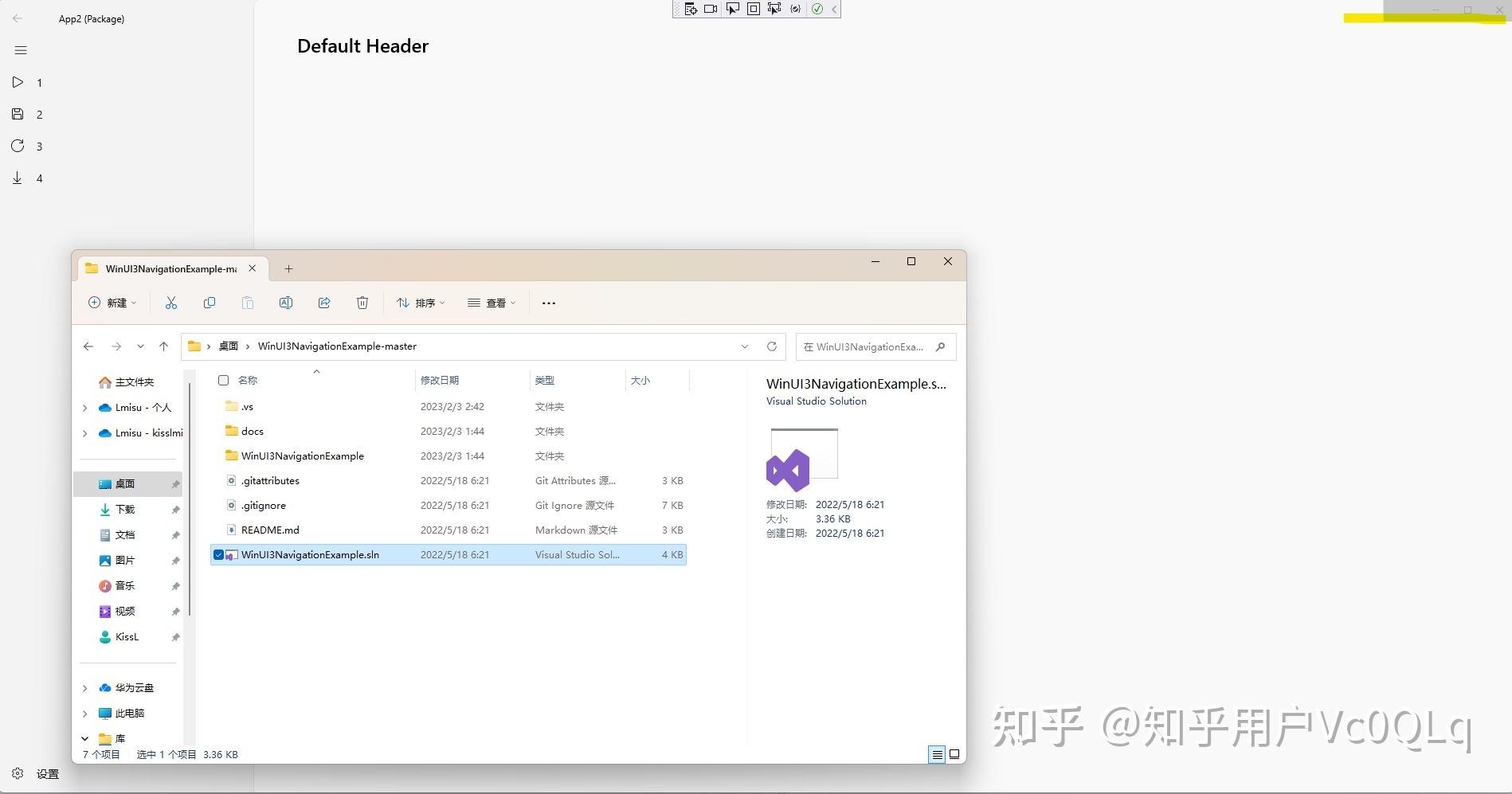Open 设置 at the bottom of App2 sidebar

(32, 772)
